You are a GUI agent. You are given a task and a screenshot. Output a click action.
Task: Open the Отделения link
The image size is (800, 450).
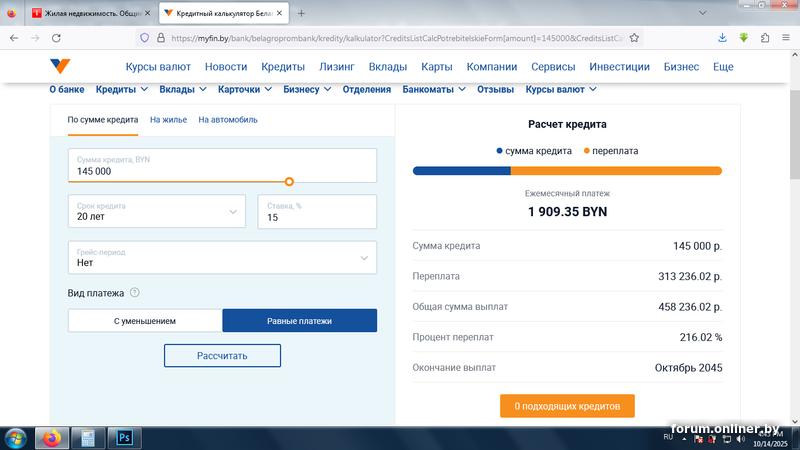pos(366,89)
